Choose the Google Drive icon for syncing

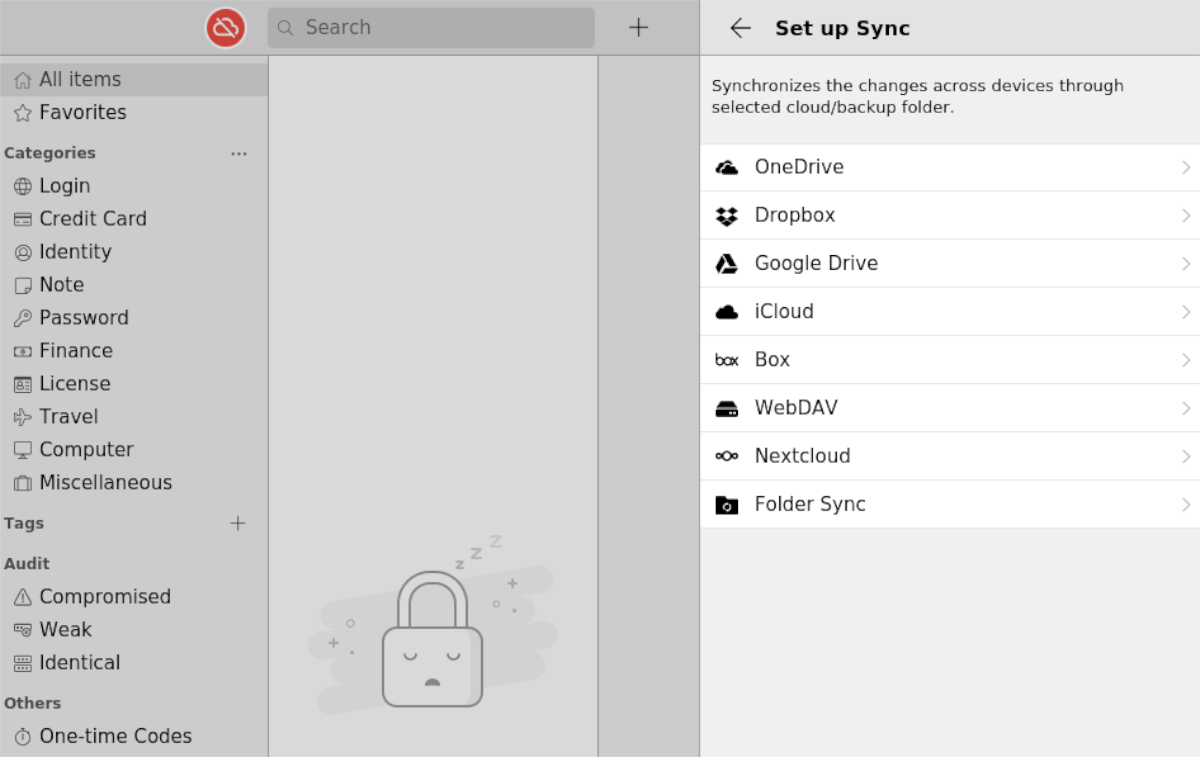(x=728, y=263)
